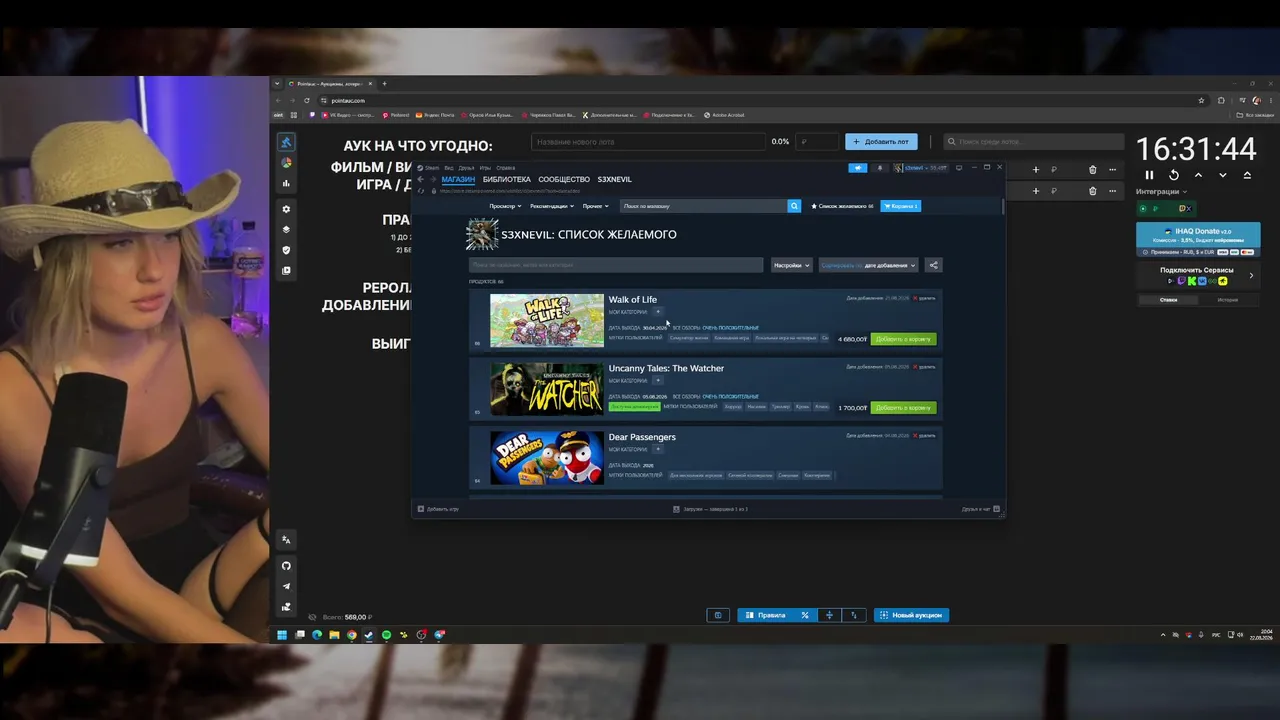This screenshot has width=1280, height=720.
Task: Add amount to first lot with plus
Action: click(x=1036, y=170)
